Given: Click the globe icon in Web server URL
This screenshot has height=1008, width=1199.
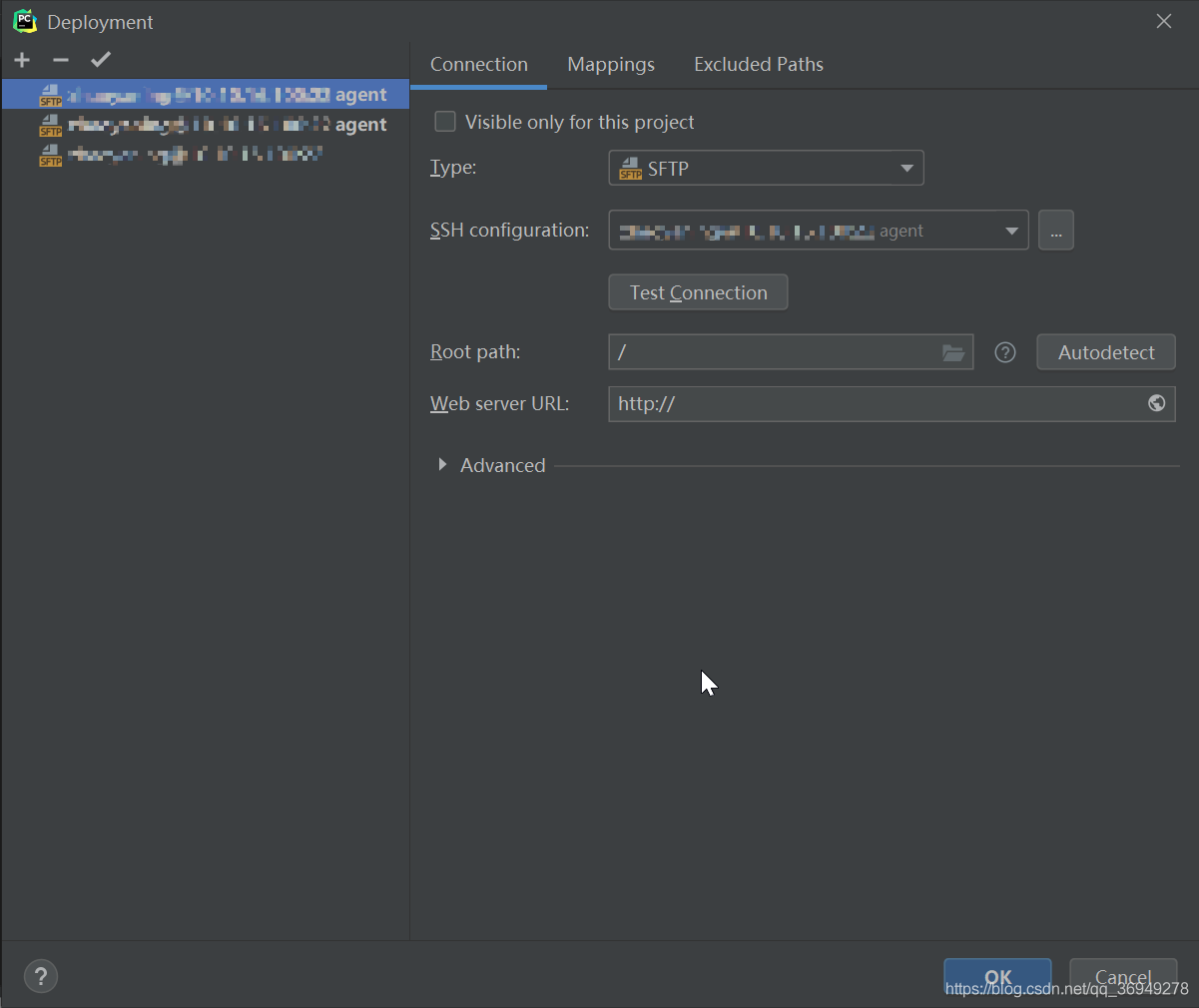Looking at the screenshot, I should pyautogui.click(x=1156, y=403).
